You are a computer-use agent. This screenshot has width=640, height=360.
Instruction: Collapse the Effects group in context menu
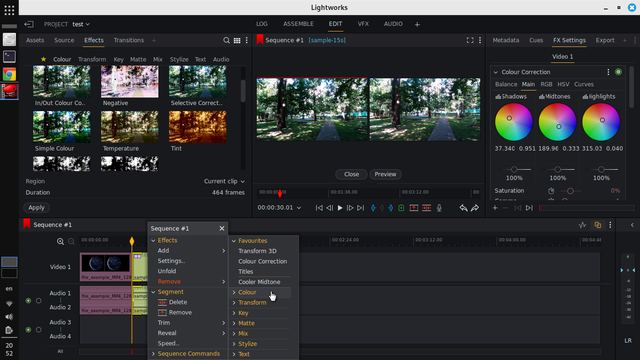[x=153, y=240]
